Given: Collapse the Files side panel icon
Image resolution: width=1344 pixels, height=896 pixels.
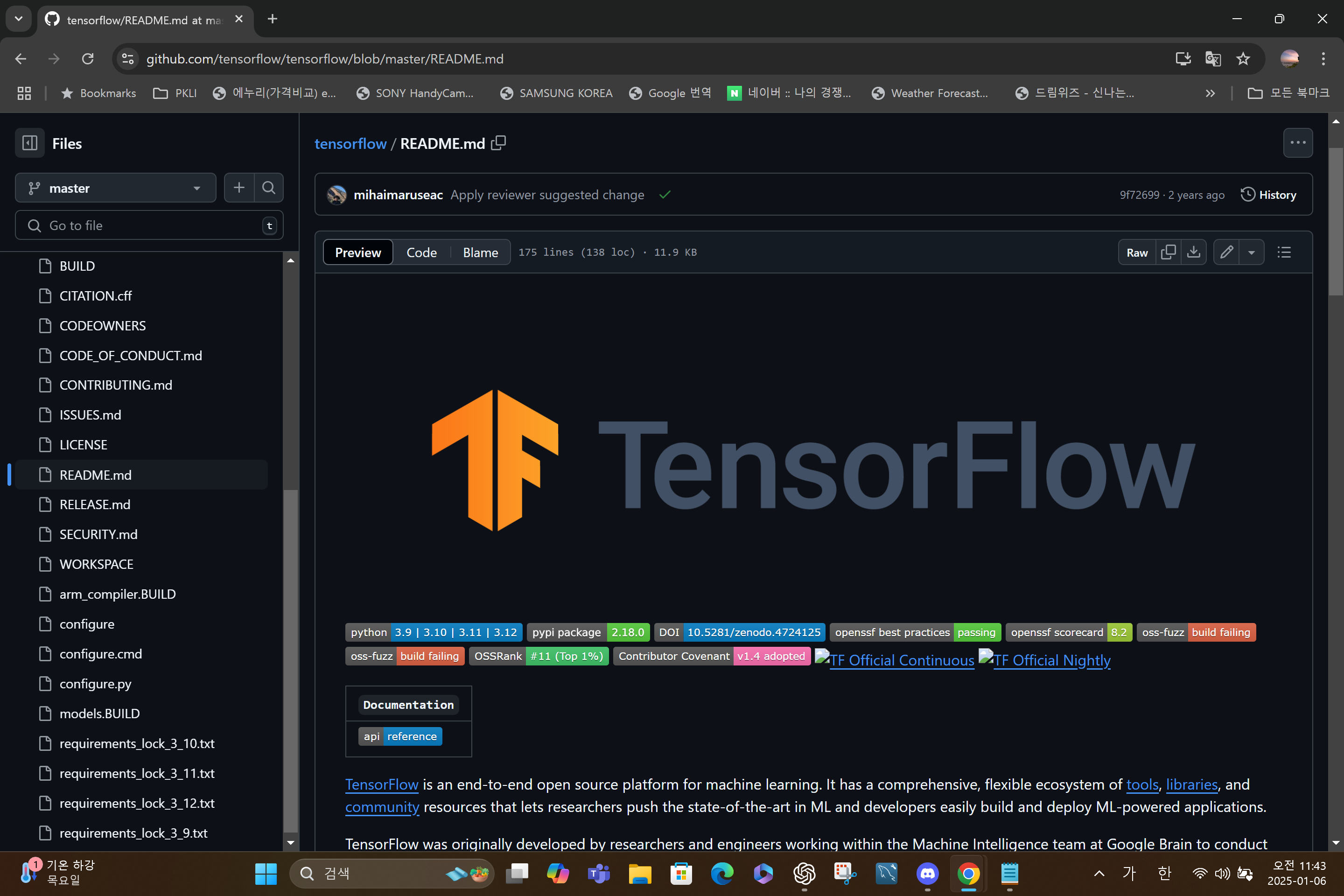Looking at the screenshot, I should (30, 143).
